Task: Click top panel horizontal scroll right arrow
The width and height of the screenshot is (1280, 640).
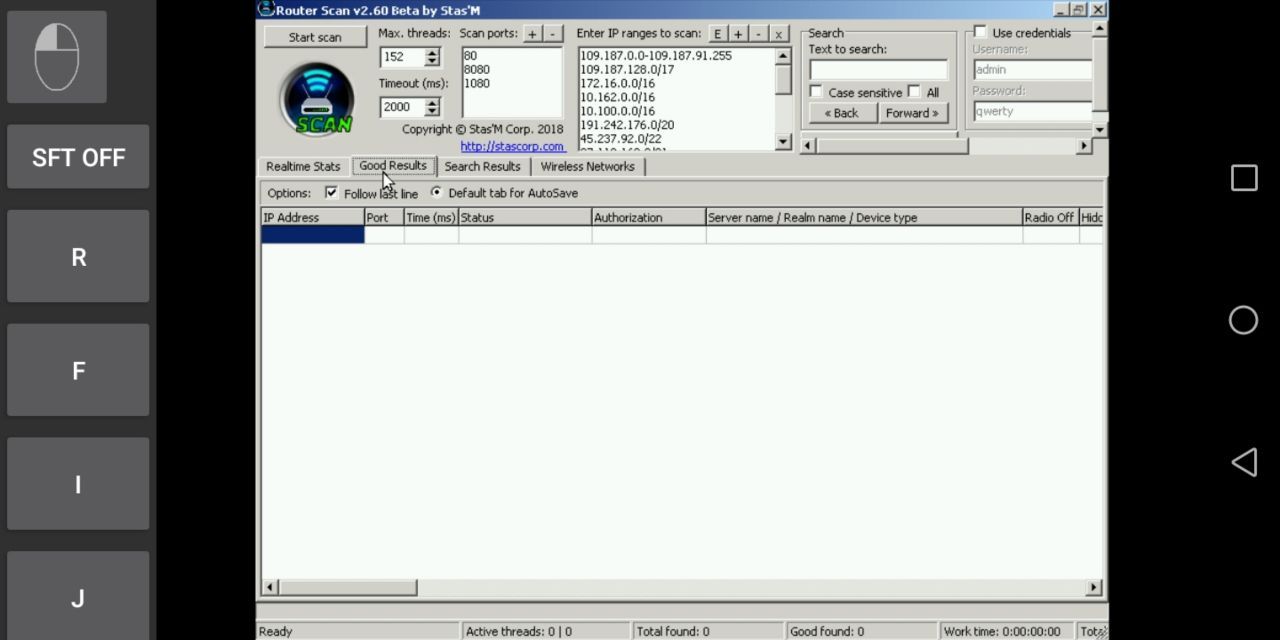Action: pos(1083,146)
